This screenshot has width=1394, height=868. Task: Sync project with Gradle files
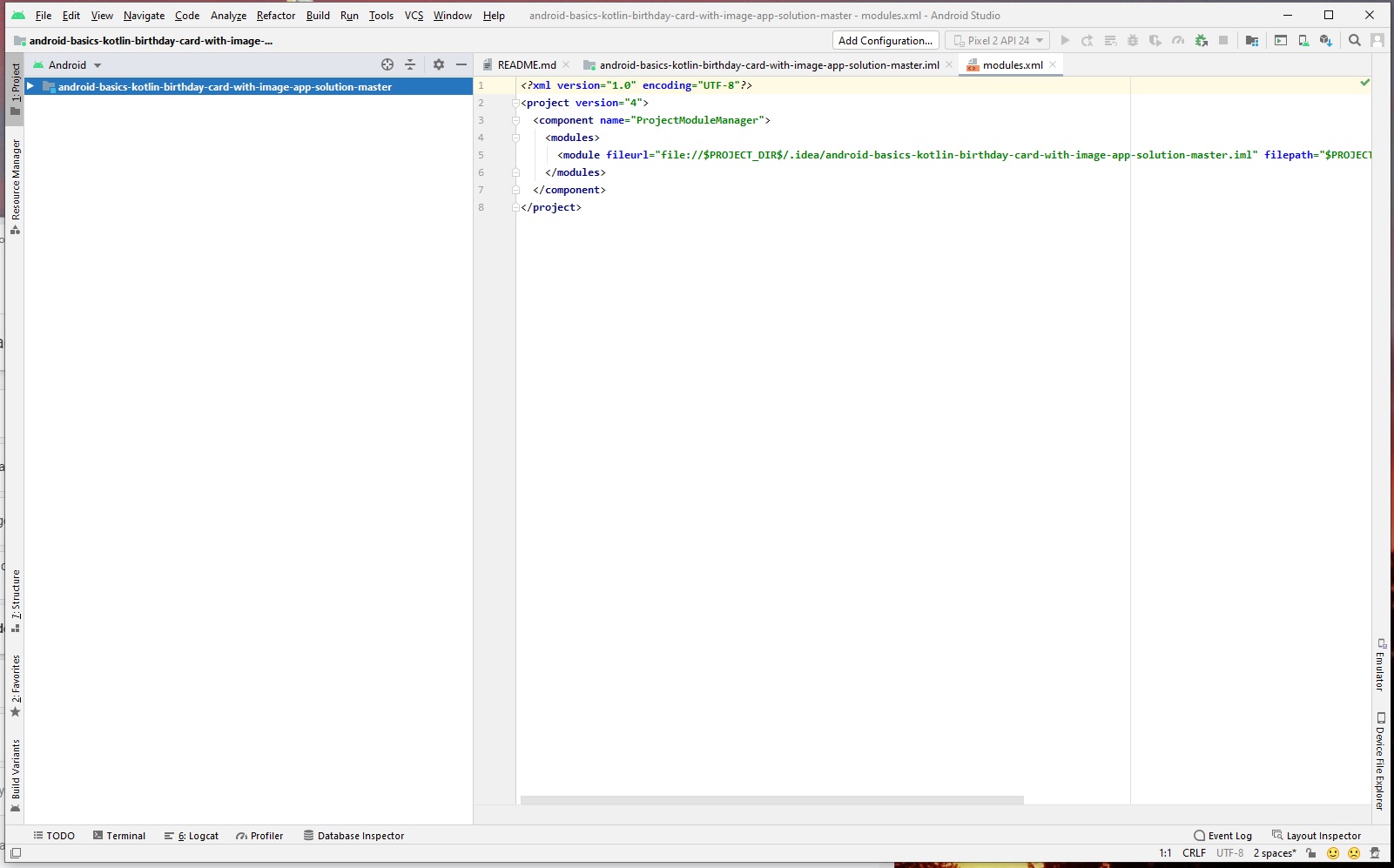[1252, 41]
